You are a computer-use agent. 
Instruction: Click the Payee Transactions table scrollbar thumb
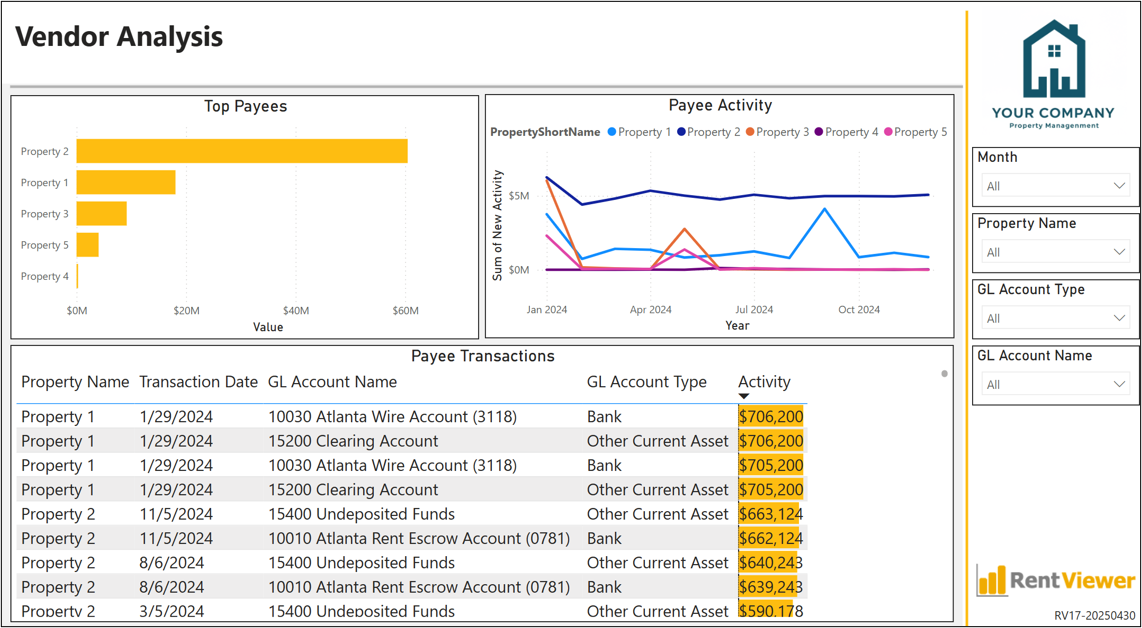(945, 374)
